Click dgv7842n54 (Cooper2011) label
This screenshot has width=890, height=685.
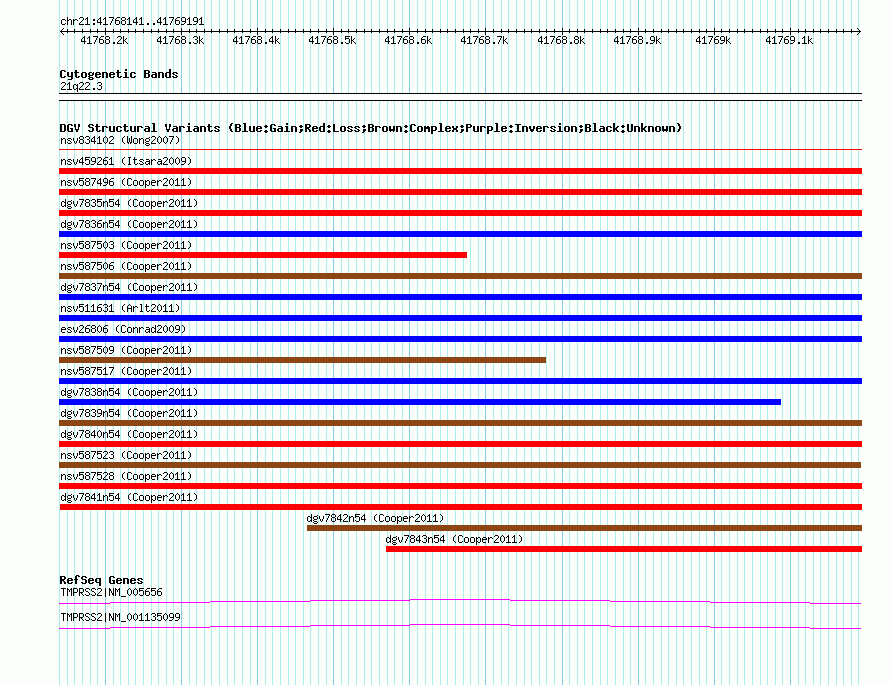tap(375, 518)
